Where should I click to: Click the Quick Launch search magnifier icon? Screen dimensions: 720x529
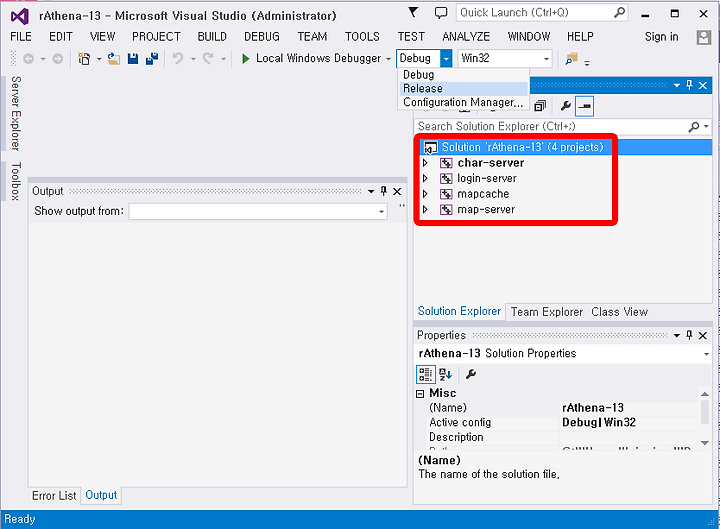[619, 12]
